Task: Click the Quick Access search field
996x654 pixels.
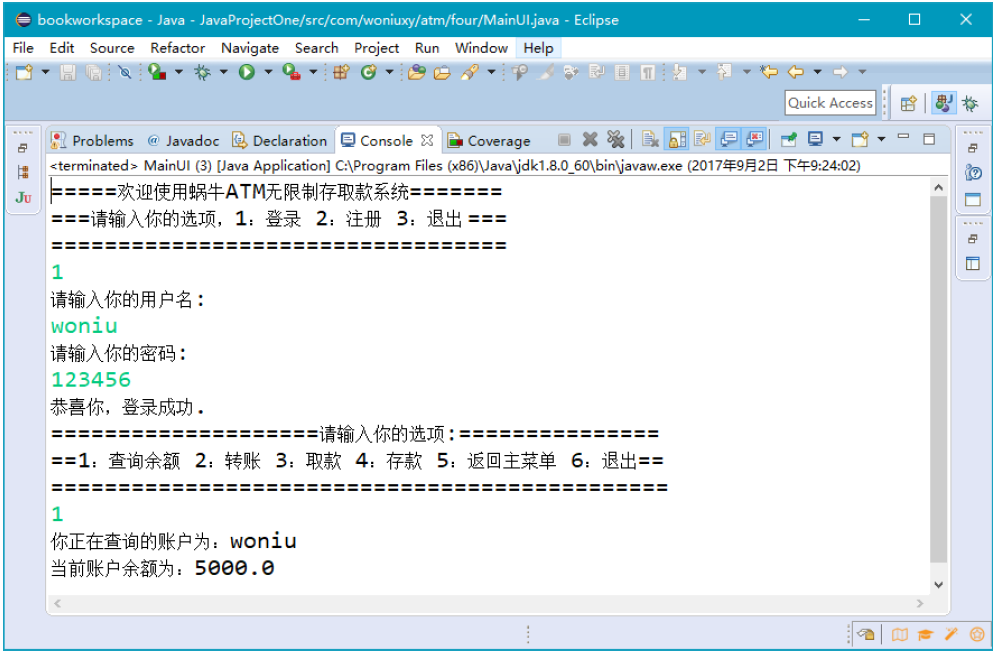Action: (830, 103)
